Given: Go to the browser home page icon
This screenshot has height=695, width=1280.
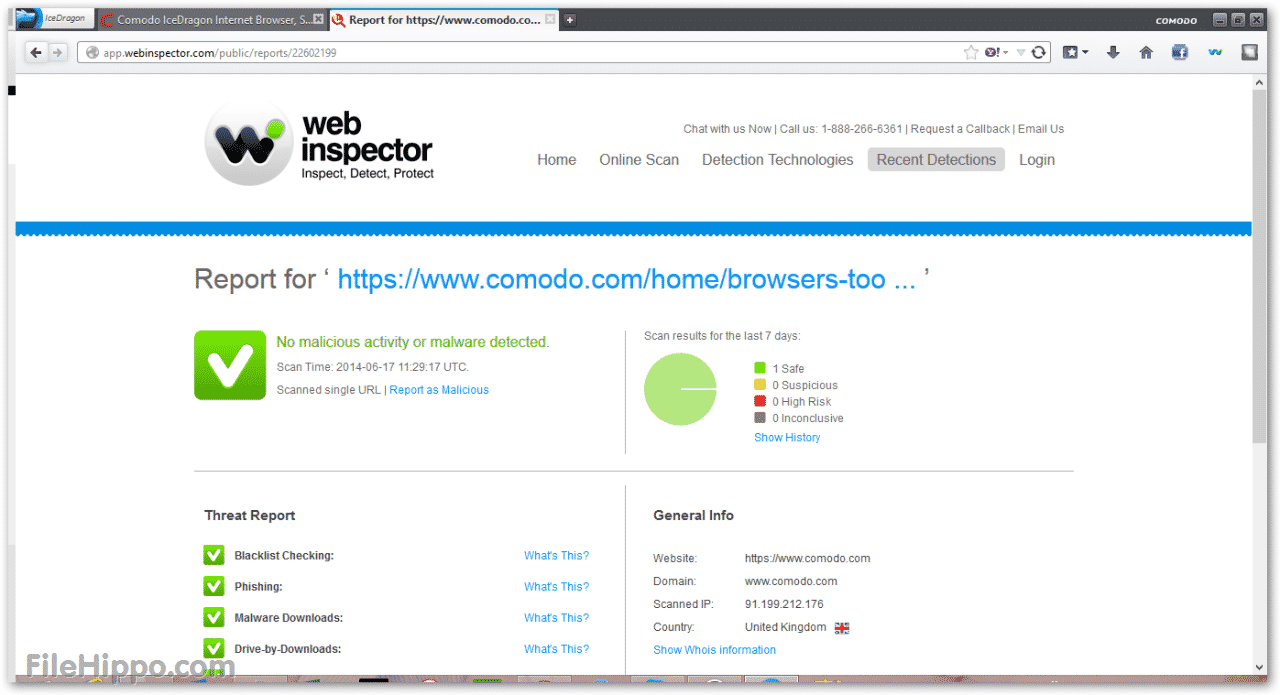Looking at the screenshot, I should (1146, 53).
